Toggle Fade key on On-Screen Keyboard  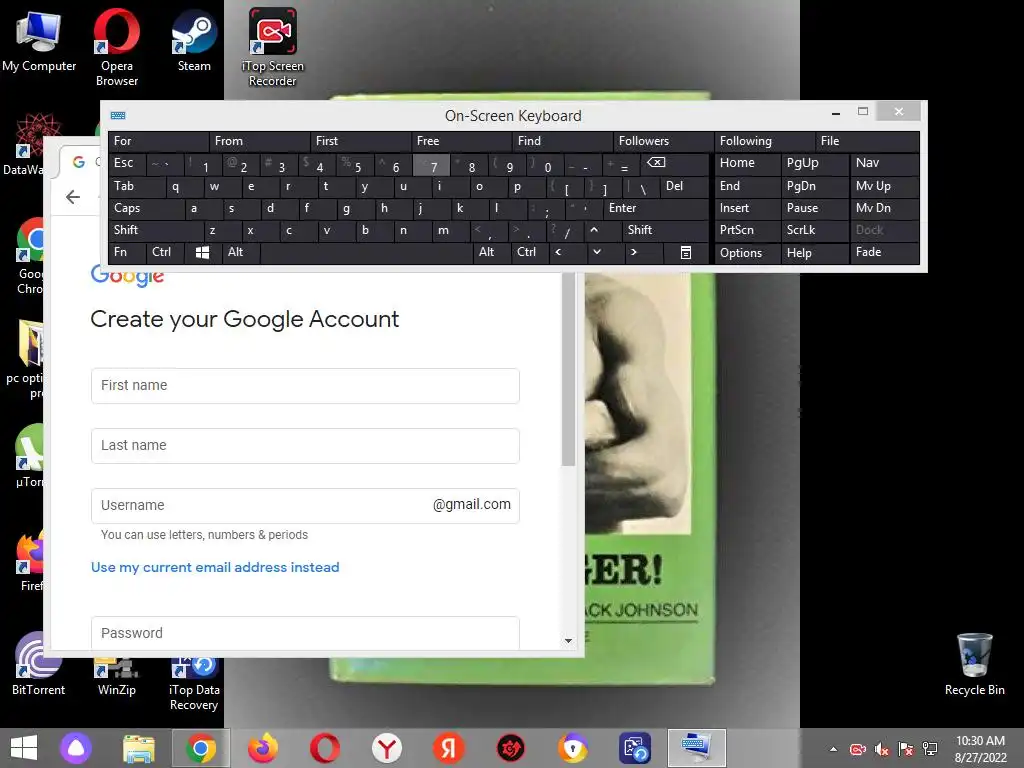click(884, 253)
